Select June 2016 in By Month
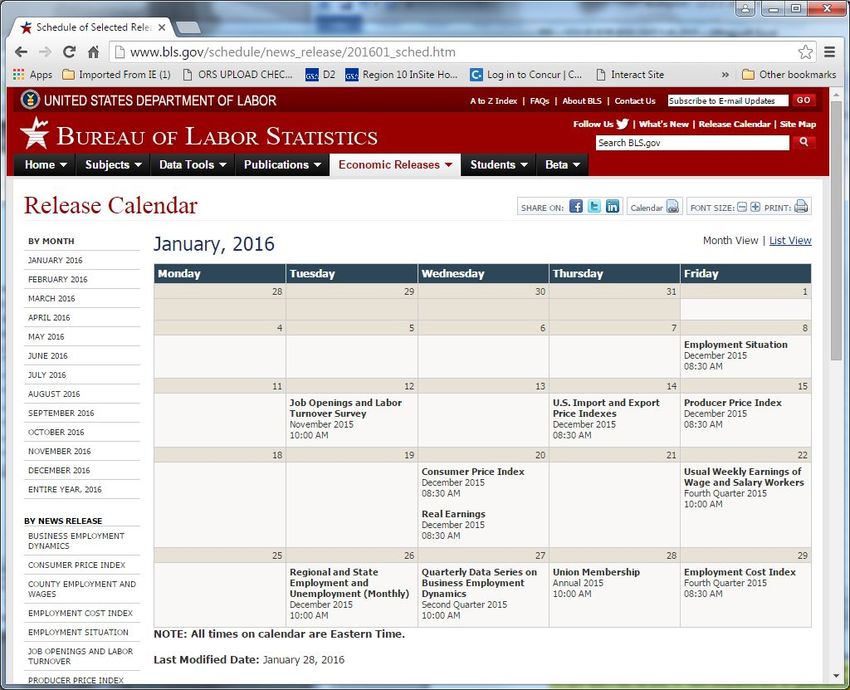850x690 pixels. 48,356
